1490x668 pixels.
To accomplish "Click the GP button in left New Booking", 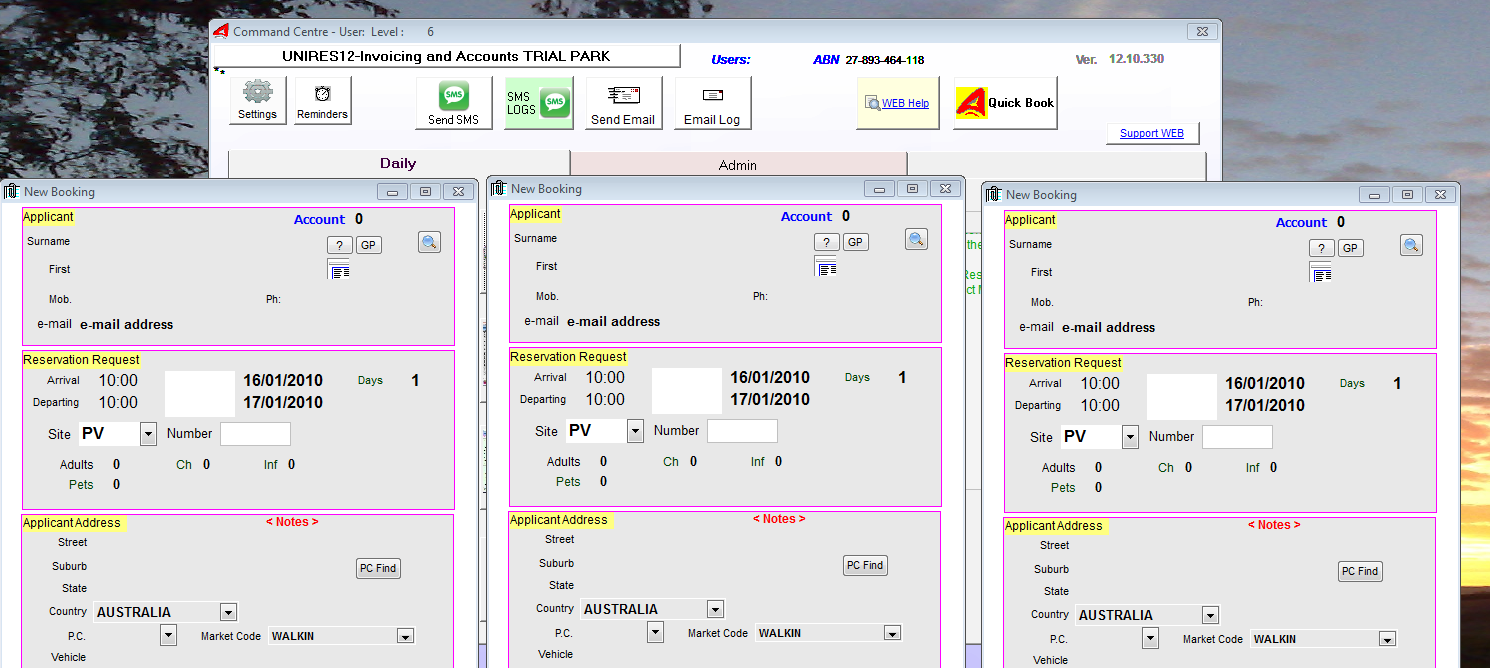I will click(369, 245).
